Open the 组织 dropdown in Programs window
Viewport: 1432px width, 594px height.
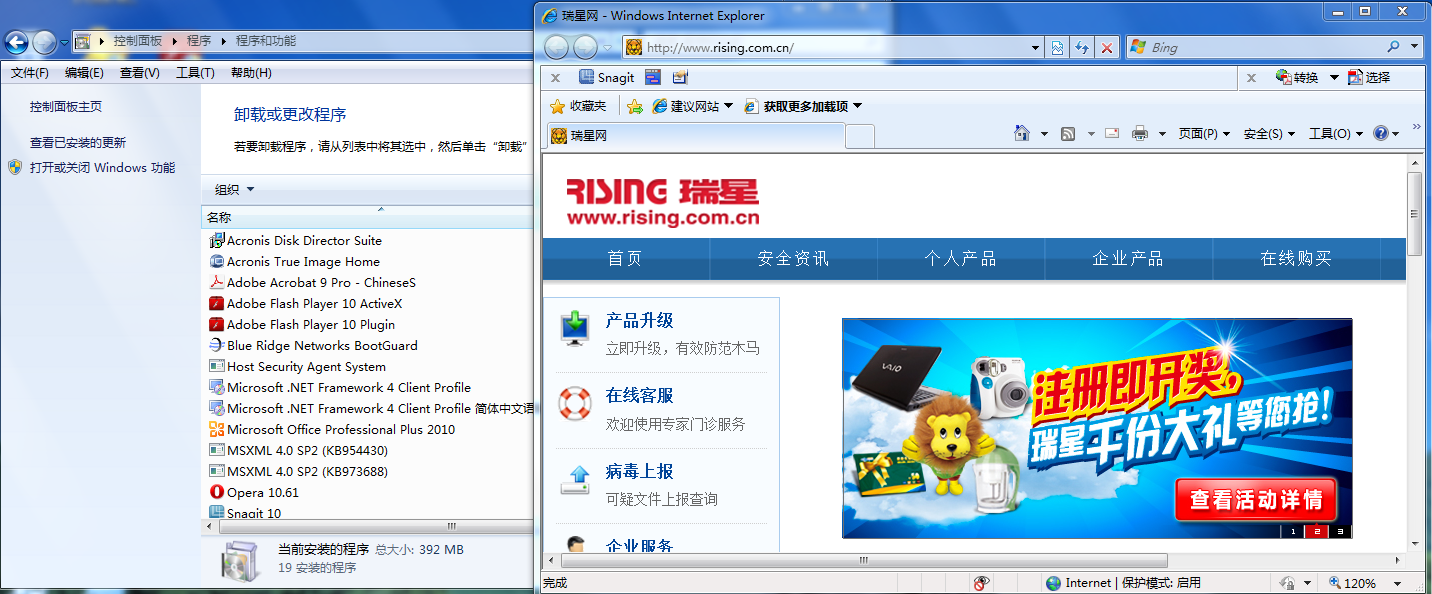point(235,190)
